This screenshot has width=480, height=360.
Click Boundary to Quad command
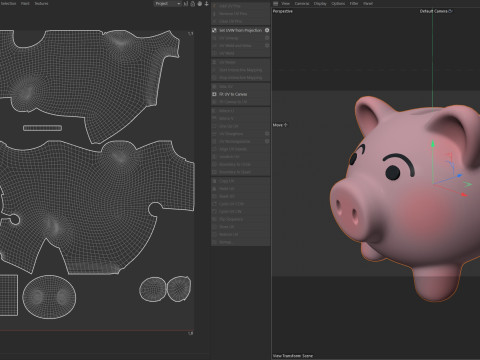(232, 172)
